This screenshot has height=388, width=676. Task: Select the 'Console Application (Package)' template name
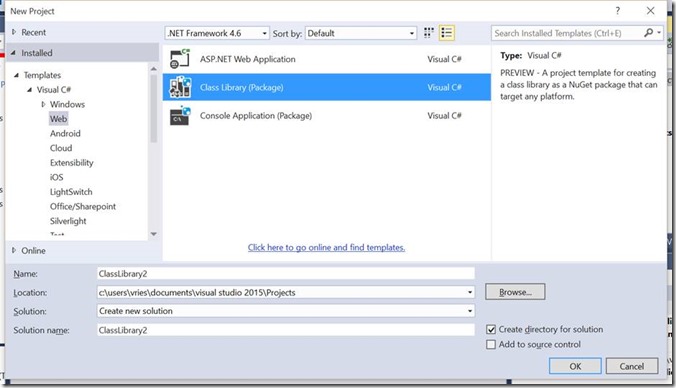[x=256, y=116]
